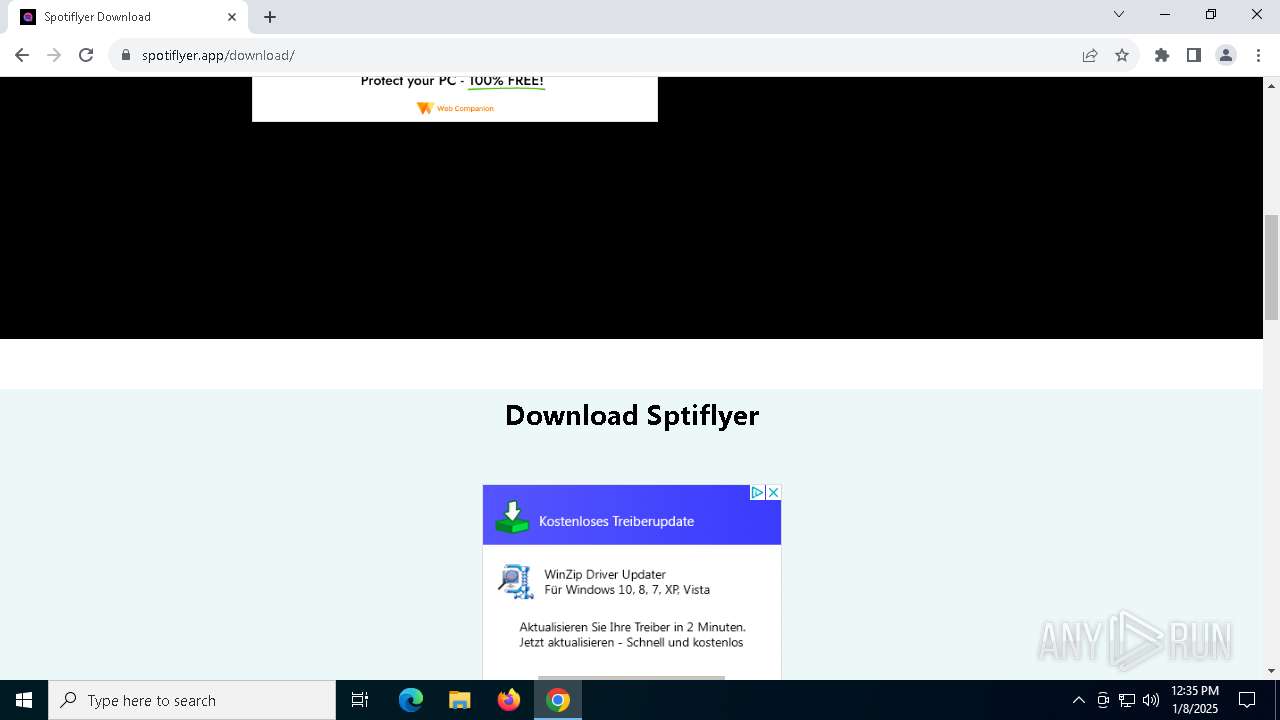Bookmark this tab with the star
Viewport: 1280px width, 720px height.
pos(1122,55)
